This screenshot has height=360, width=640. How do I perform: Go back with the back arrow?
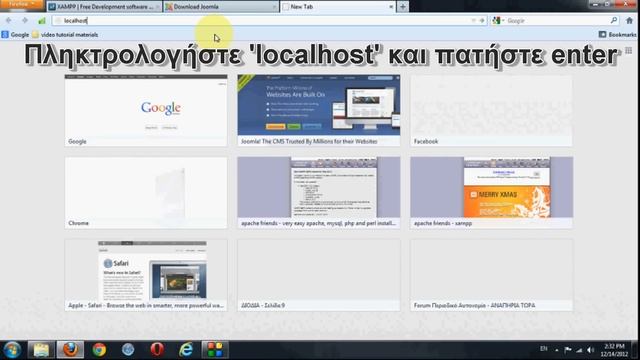[x=9, y=20]
